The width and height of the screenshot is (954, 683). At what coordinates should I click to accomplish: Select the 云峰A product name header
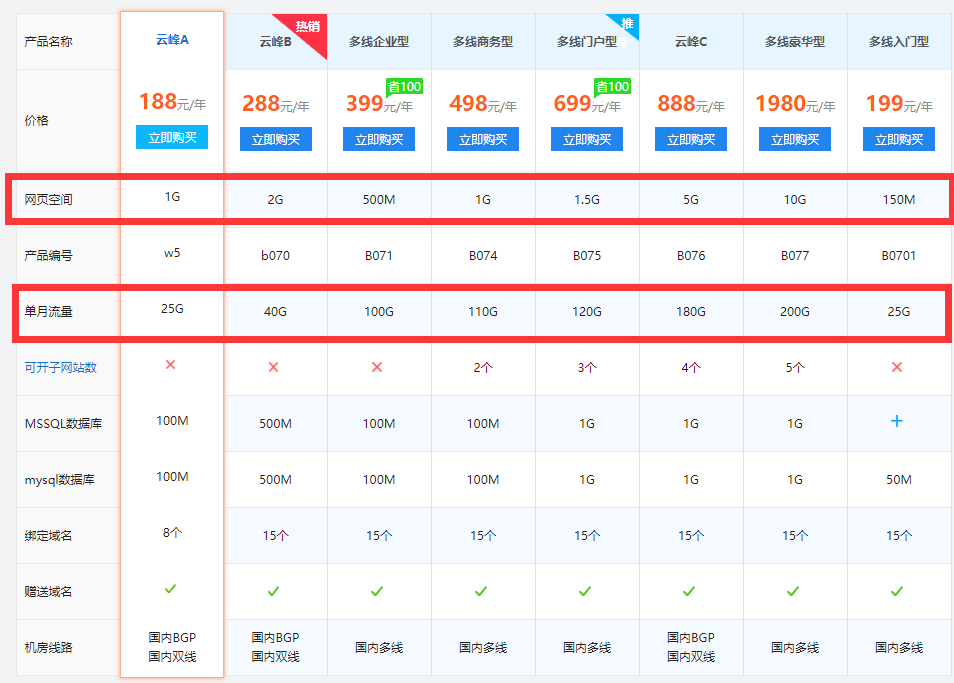click(172, 40)
